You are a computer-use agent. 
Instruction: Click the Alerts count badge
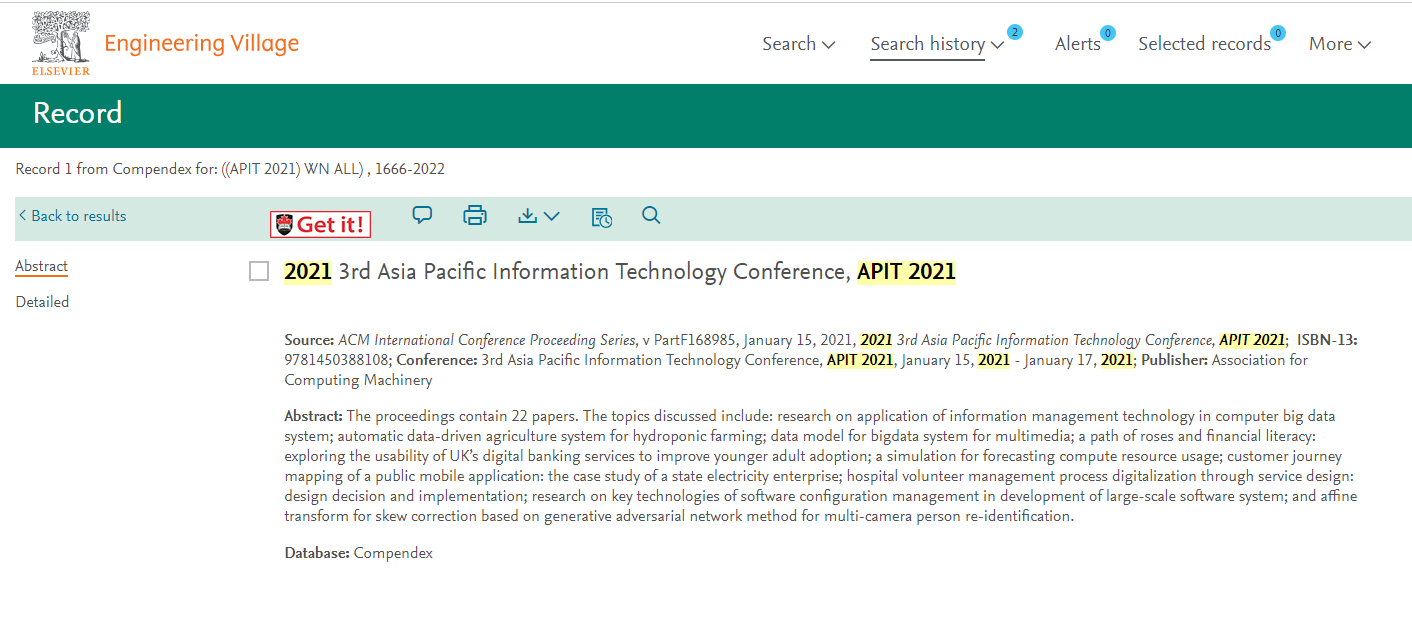pos(1107,33)
